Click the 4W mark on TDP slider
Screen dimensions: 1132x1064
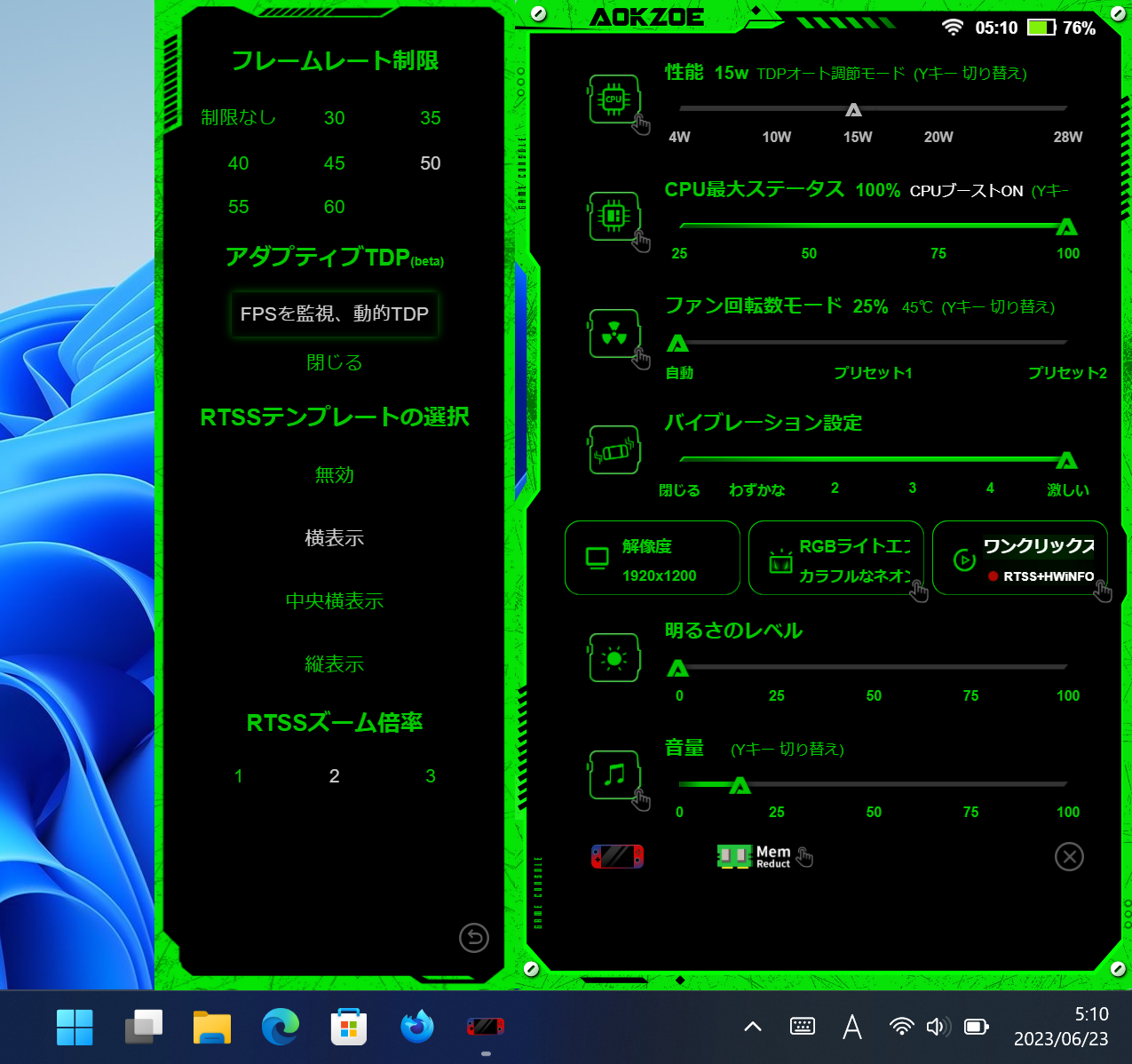pyautogui.click(x=679, y=137)
